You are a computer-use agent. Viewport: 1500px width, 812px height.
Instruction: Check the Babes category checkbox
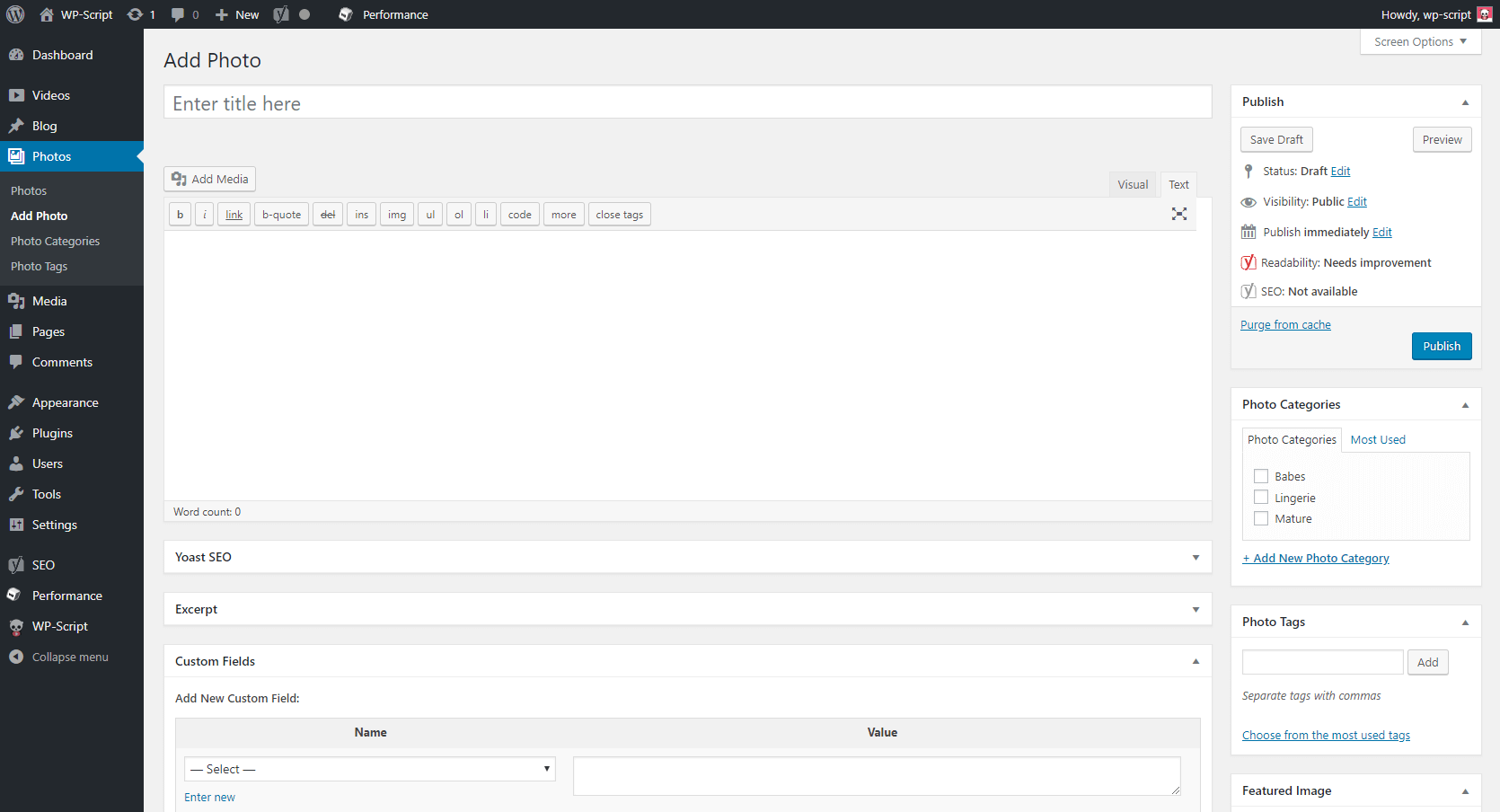tap(1261, 476)
